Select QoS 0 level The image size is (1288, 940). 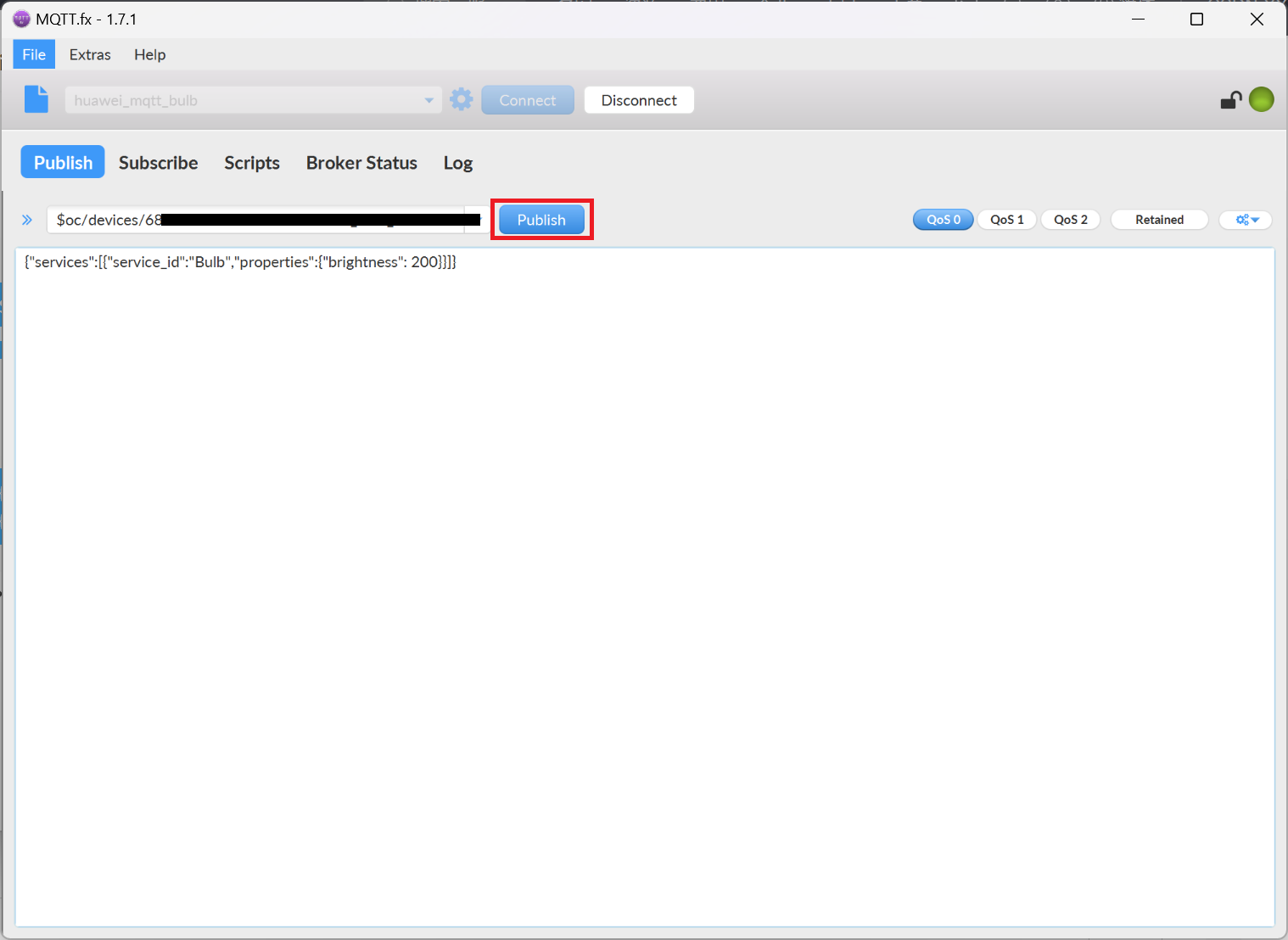tap(944, 220)
